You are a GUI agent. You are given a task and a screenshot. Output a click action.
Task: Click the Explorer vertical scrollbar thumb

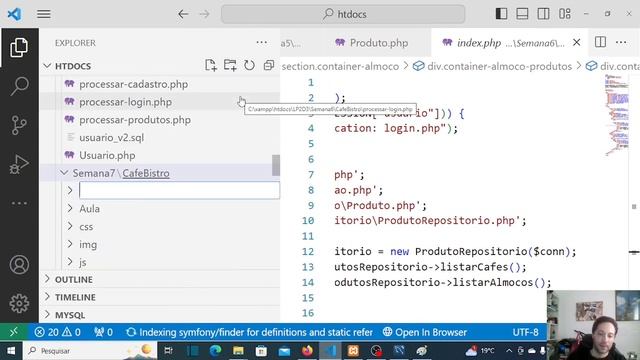tap(276, 165)
